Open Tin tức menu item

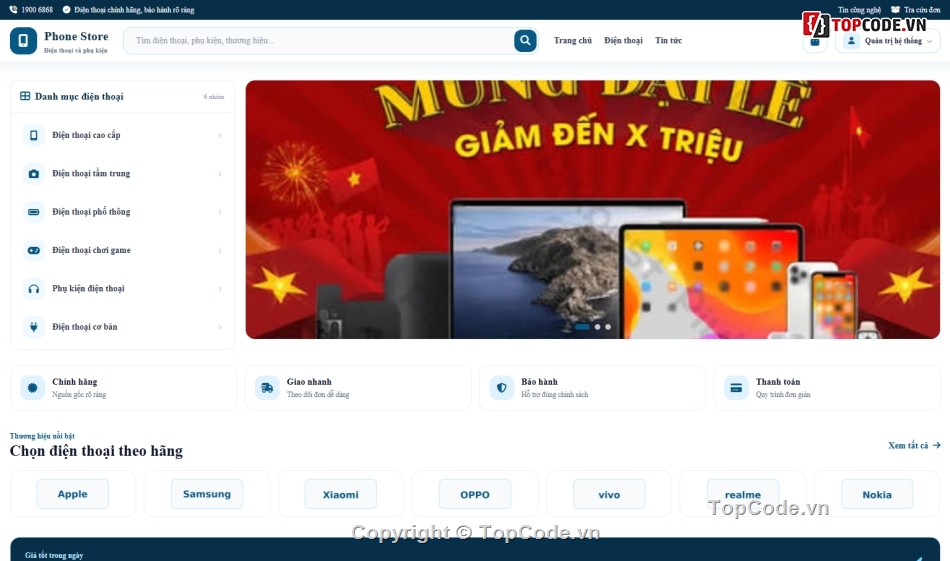(668, 41)
